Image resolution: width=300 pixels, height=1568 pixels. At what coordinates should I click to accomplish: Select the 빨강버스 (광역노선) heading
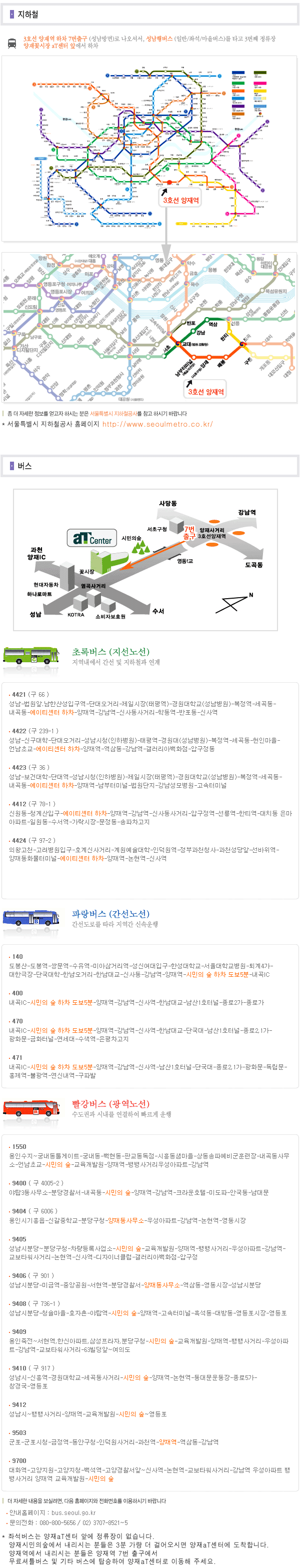pos(111,1103)
